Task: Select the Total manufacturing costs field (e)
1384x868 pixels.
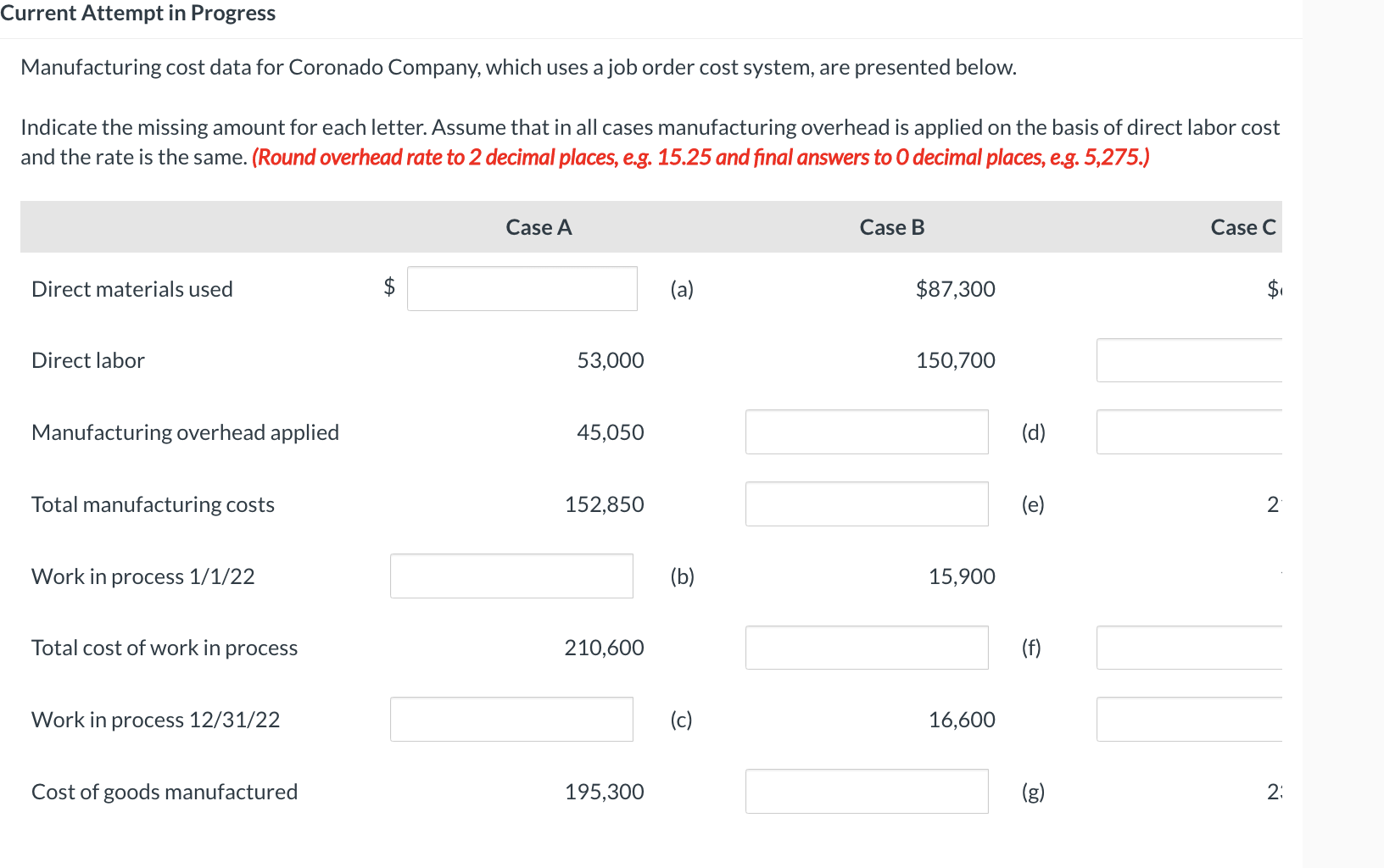Action: click(x=867, y=504)
